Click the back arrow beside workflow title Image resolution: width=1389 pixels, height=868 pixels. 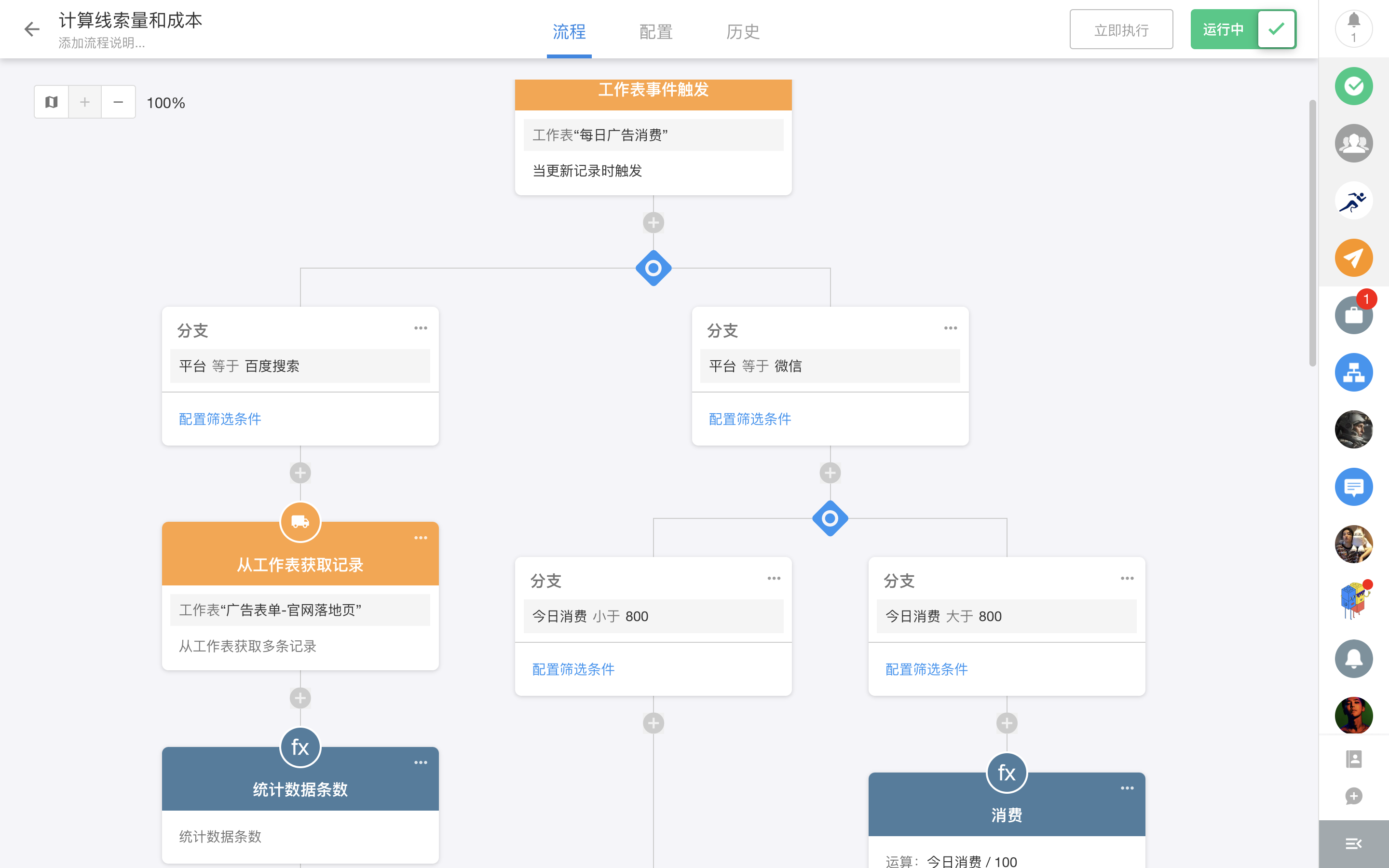(32, 29)
